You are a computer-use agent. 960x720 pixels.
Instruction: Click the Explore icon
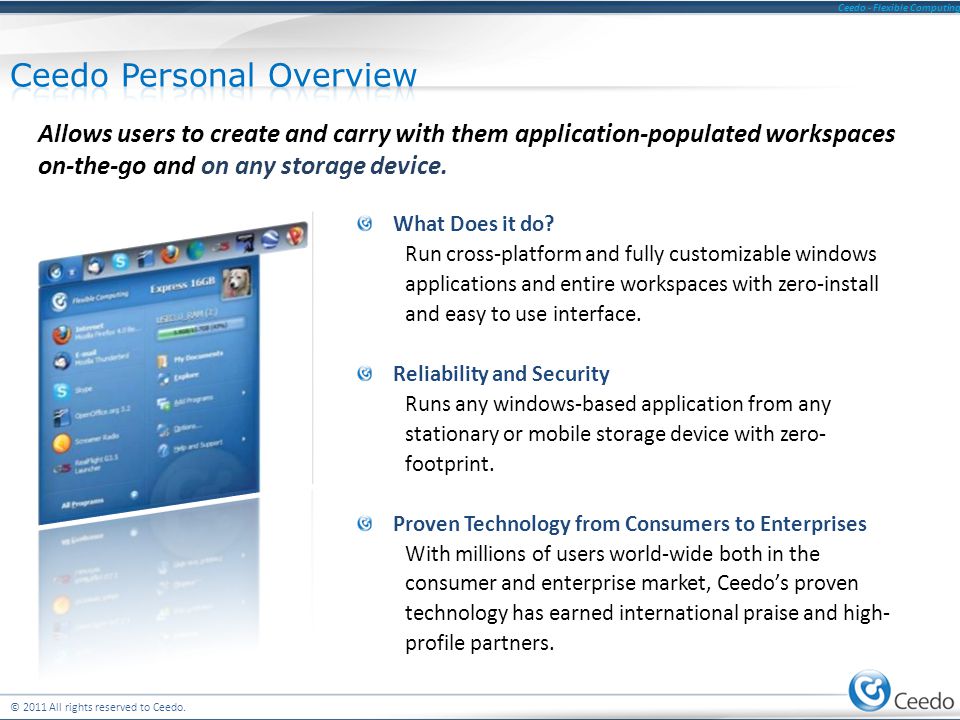click(163, 379)
